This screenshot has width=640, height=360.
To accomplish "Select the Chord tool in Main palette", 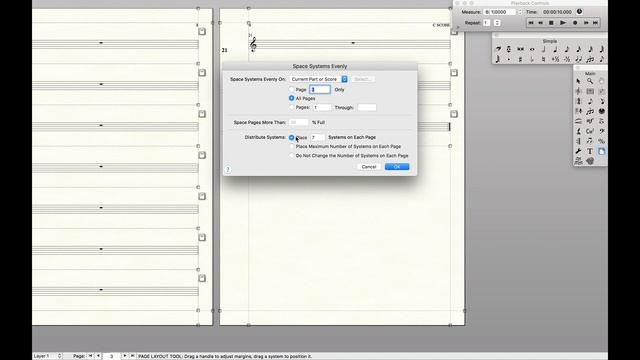I will tap(590, 131).
